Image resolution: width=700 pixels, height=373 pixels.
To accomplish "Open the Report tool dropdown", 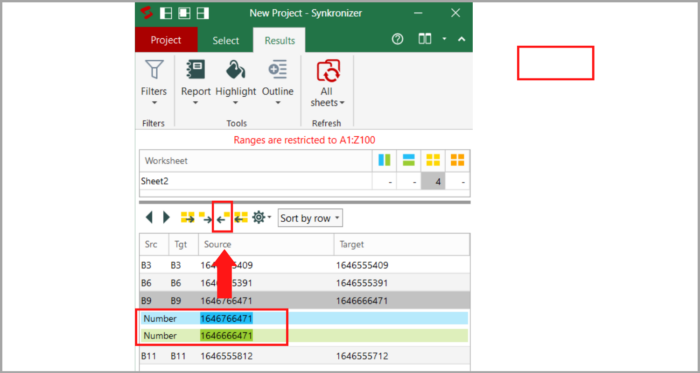I will tap(196, 83).
